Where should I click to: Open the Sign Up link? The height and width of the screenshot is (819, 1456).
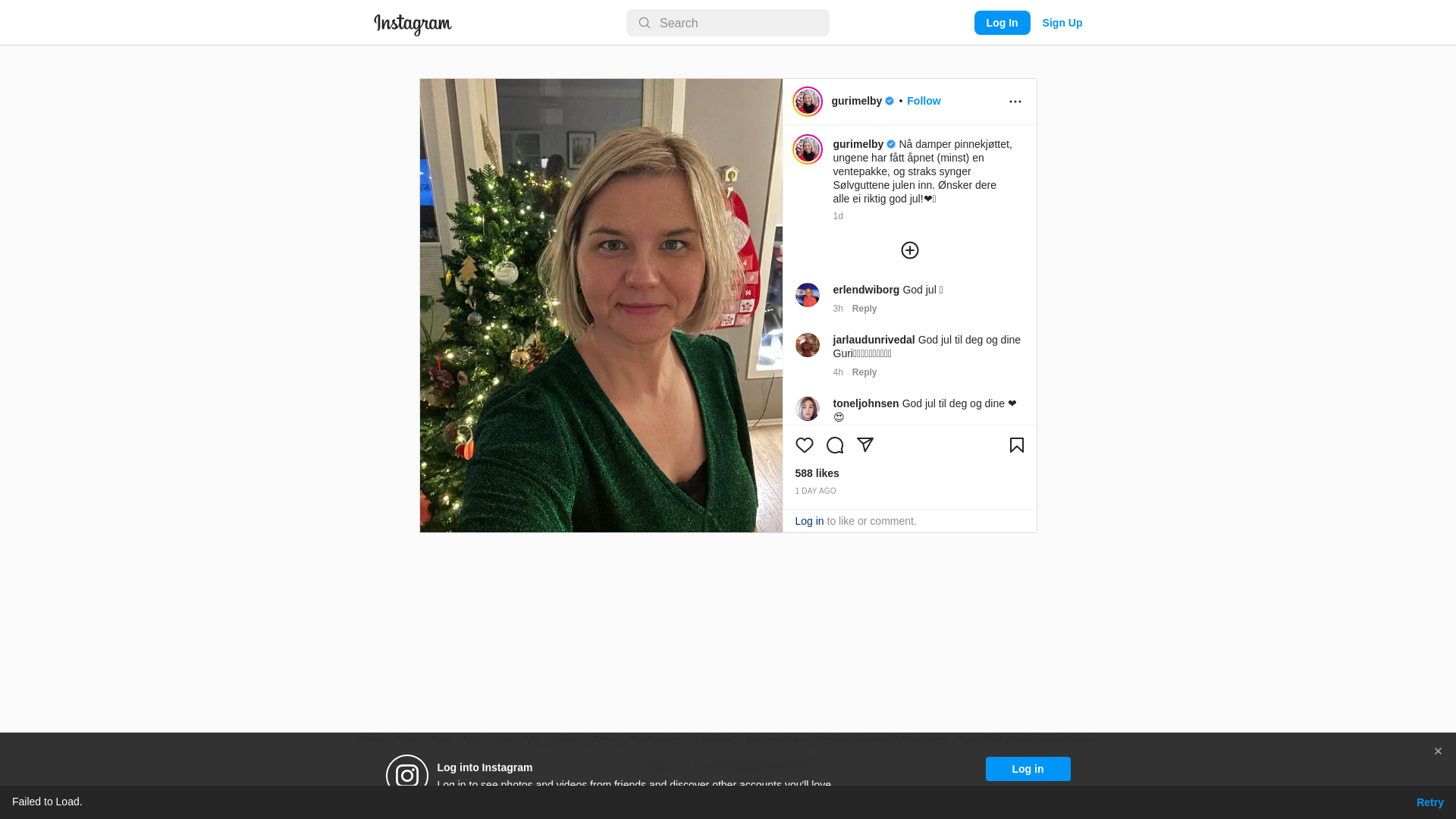1062,23
